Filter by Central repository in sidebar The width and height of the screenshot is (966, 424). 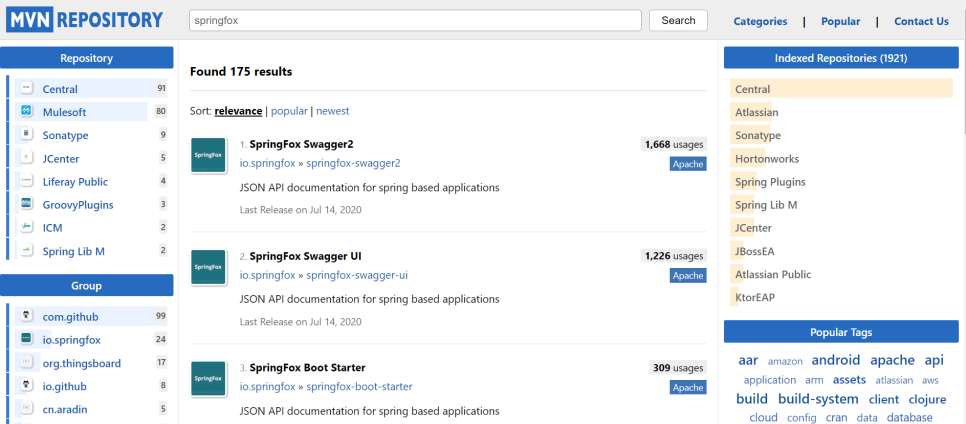click(60, 89)
